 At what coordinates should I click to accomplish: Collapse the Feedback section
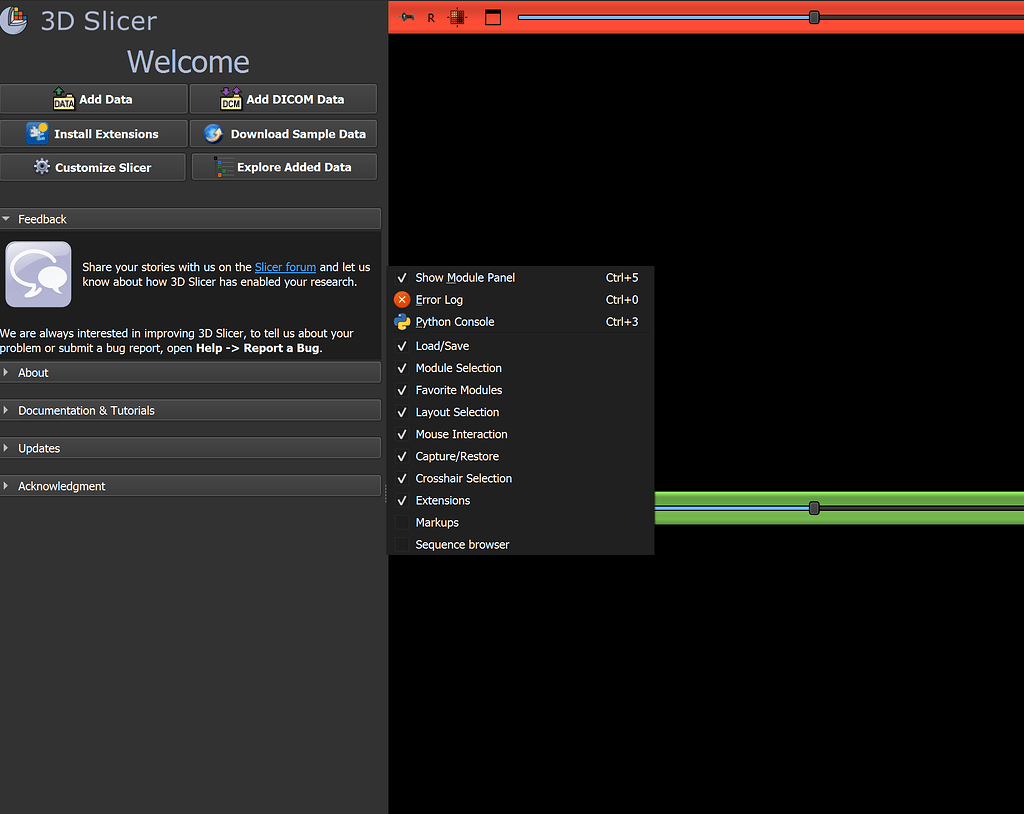pos(41,218)
